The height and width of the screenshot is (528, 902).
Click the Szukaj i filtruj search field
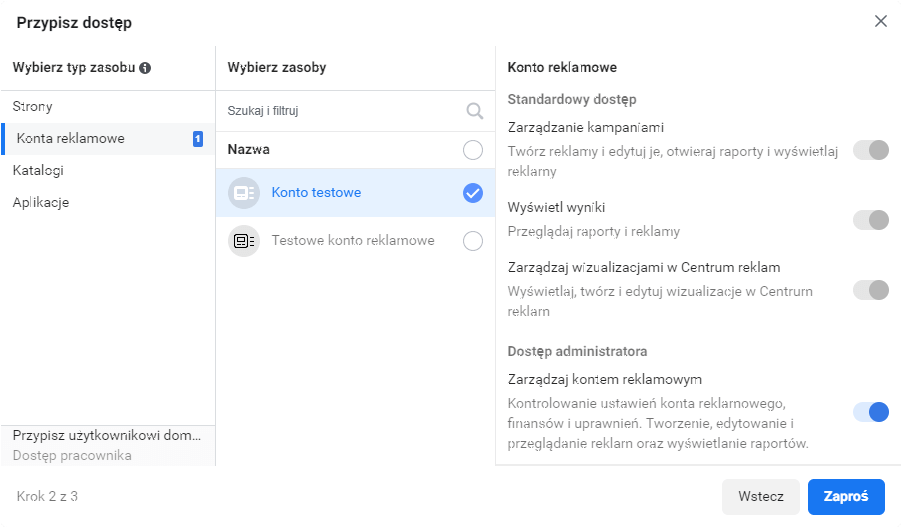tap(340, 111)
